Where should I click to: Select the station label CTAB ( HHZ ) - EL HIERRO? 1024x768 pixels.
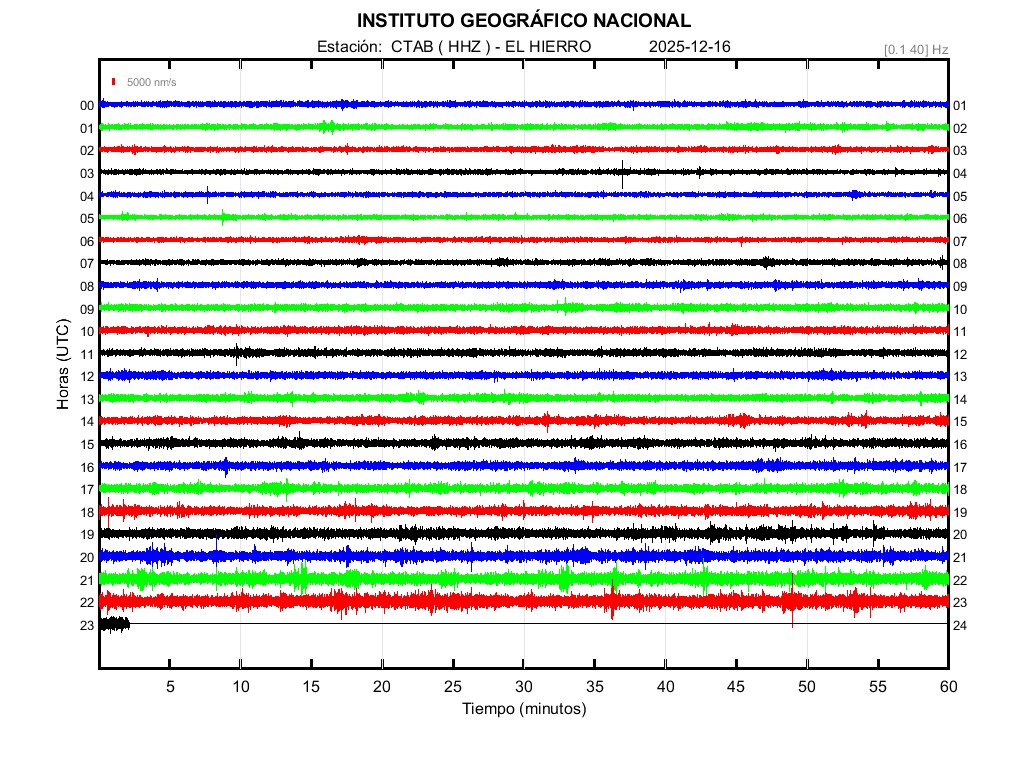(454, 47)
